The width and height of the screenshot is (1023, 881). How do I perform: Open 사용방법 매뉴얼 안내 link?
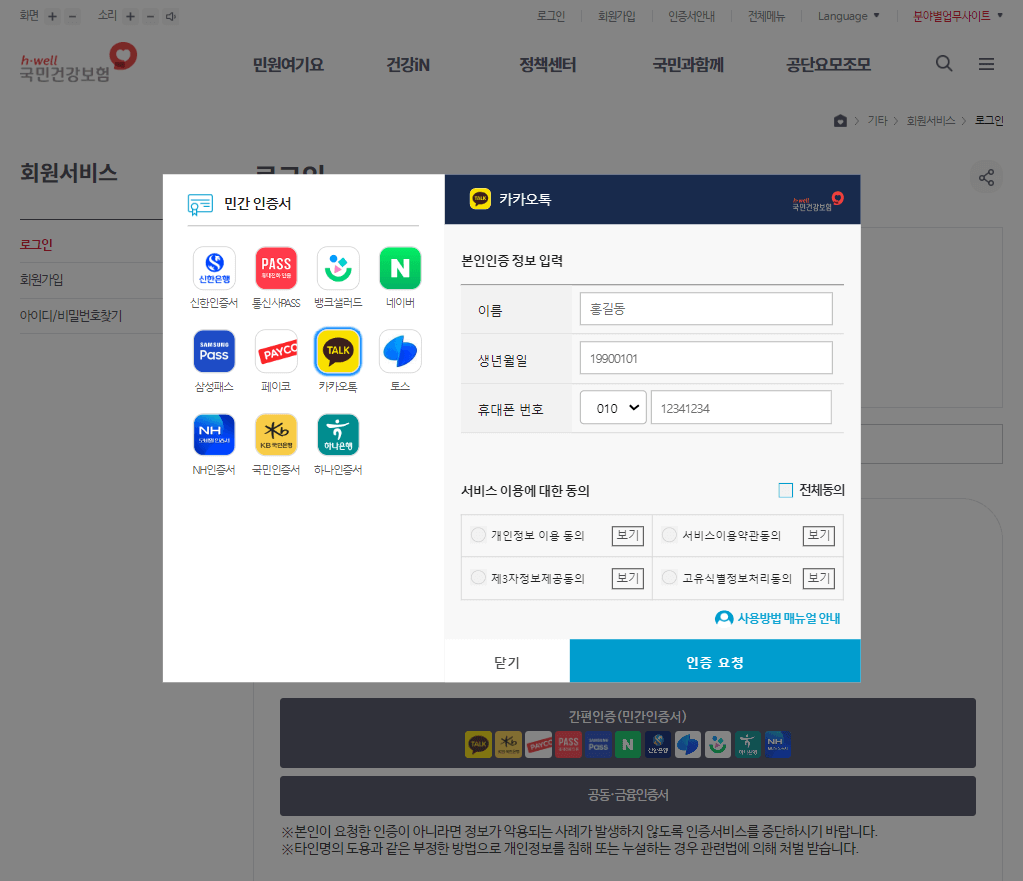click(x=778, y=618)
